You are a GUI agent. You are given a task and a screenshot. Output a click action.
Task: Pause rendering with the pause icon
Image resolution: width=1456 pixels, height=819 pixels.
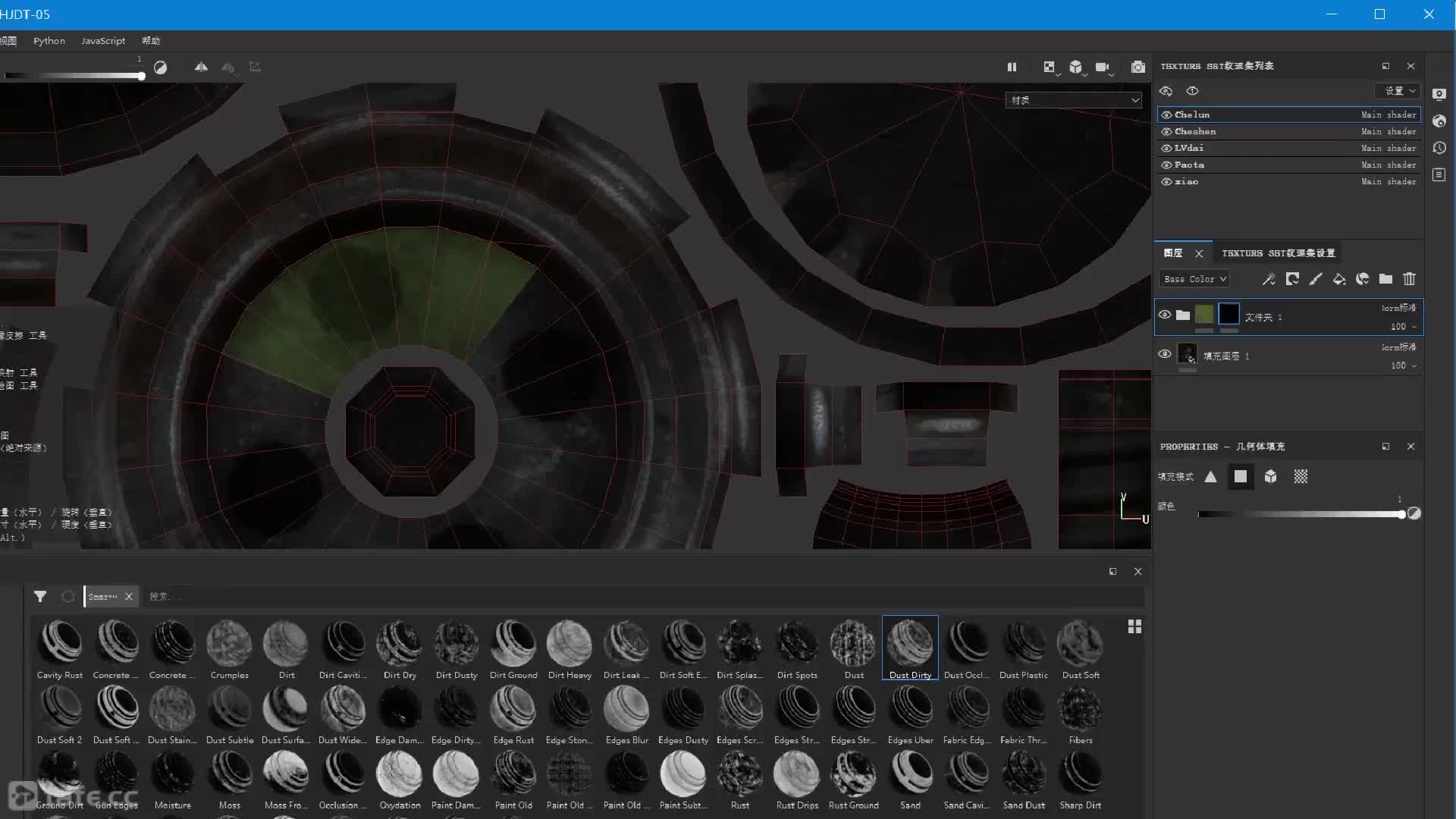click(1012, 67)
